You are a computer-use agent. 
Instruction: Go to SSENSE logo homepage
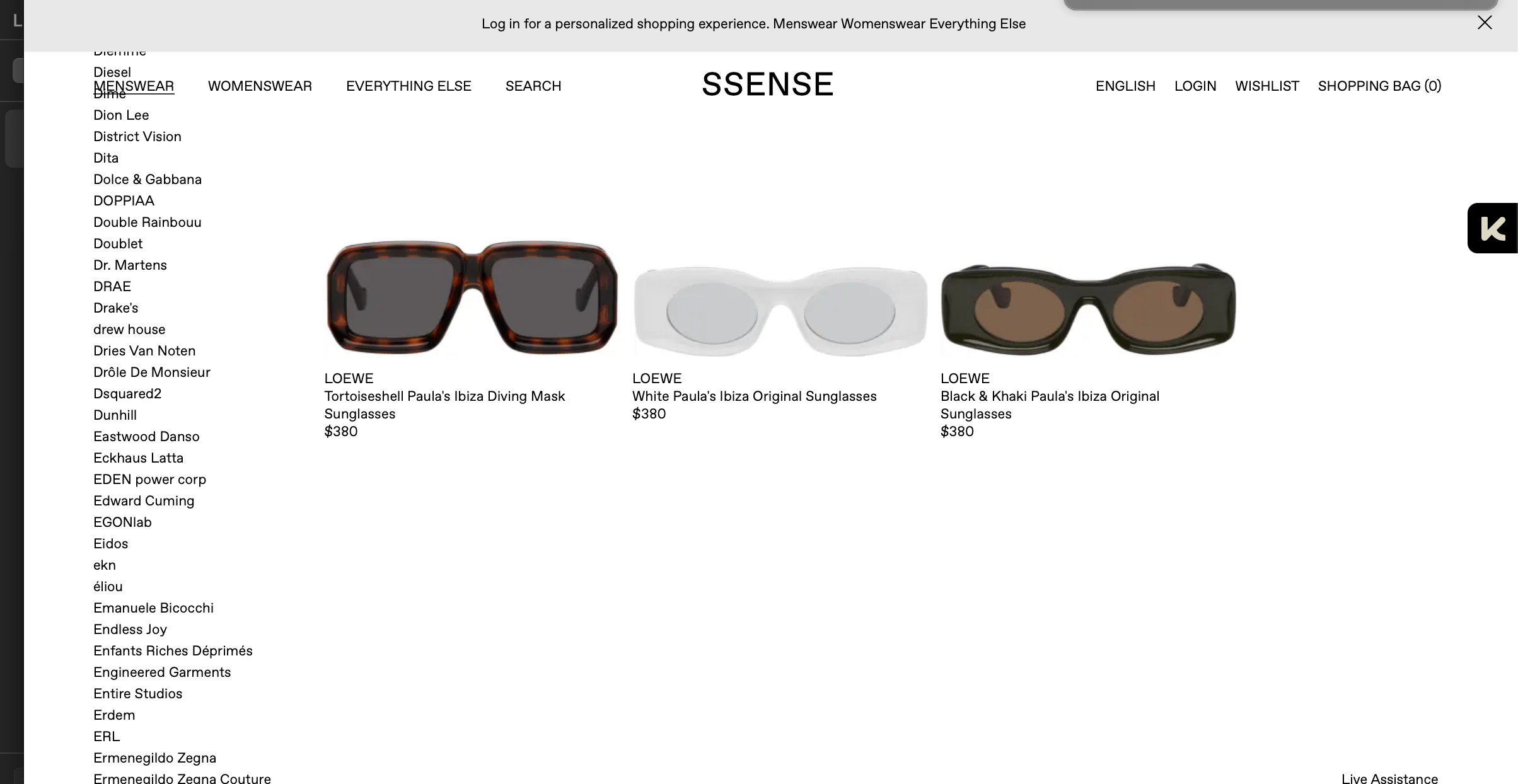pos(767,84)
